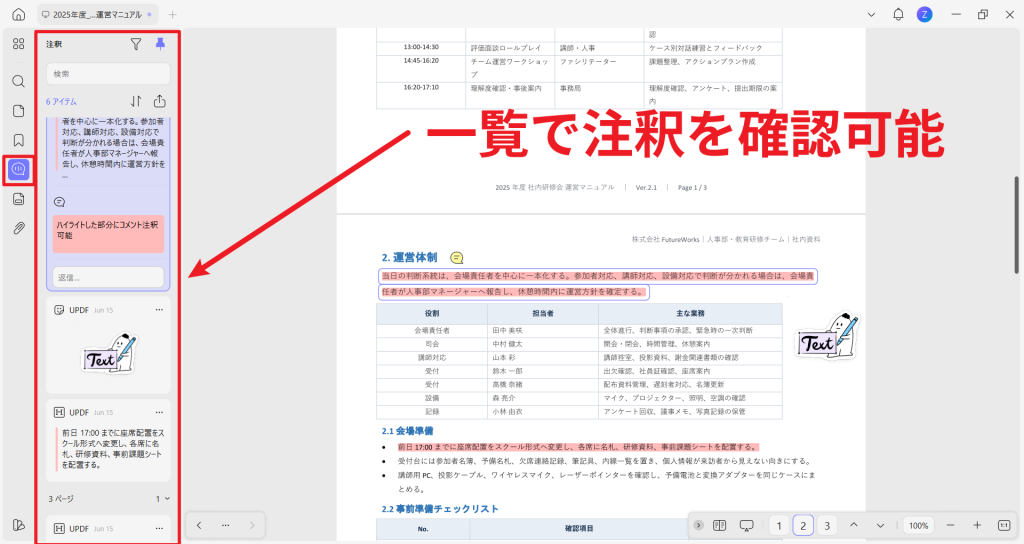Fit page to actual size icon
This screenshot has height=544, width=1024.
tap(1004, 525)
